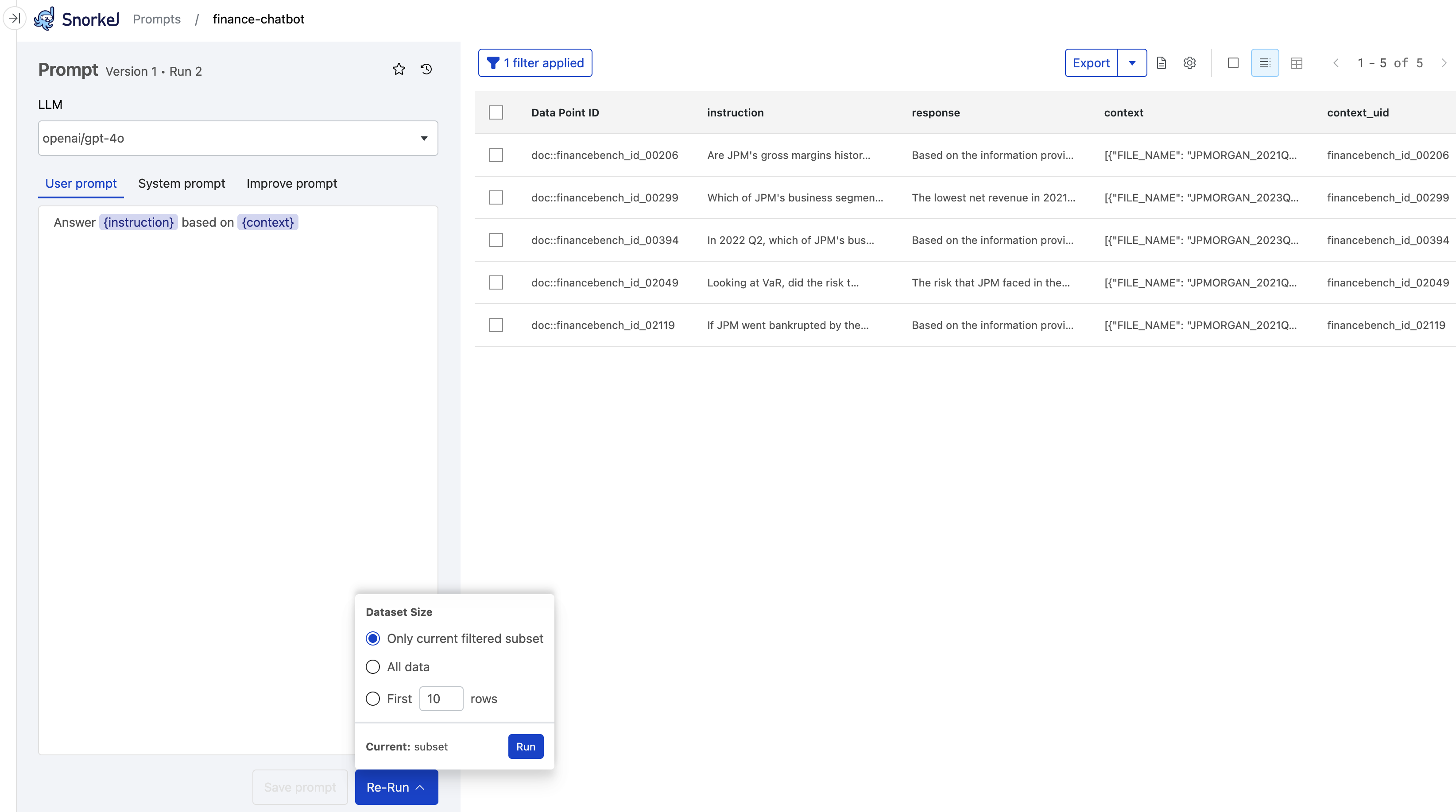Check row financebench_id_00394
The height and width of the screenshot is (812, 1456).
click(x=496, y=240)
